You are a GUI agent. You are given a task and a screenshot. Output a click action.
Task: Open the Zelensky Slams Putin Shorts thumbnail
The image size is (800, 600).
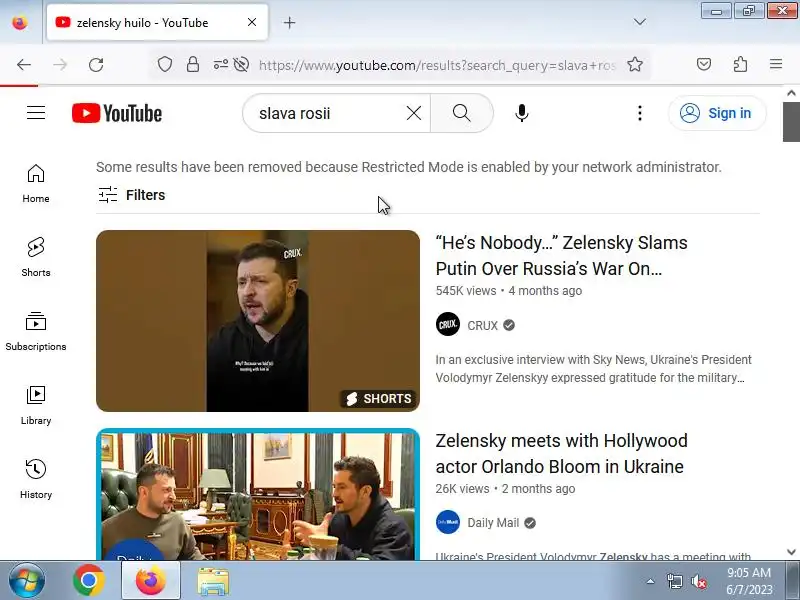(258, 321)
